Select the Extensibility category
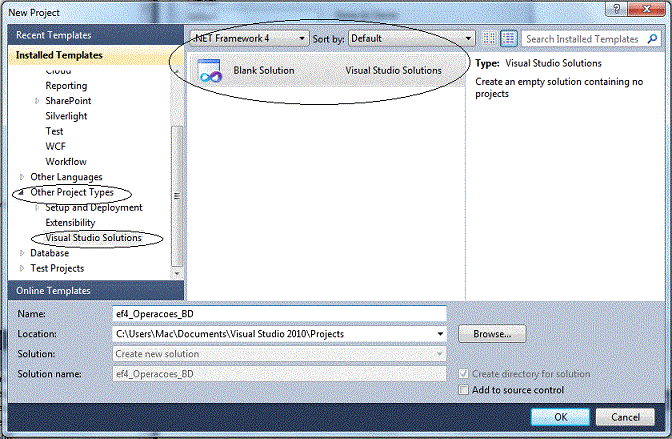 [70, 223]
